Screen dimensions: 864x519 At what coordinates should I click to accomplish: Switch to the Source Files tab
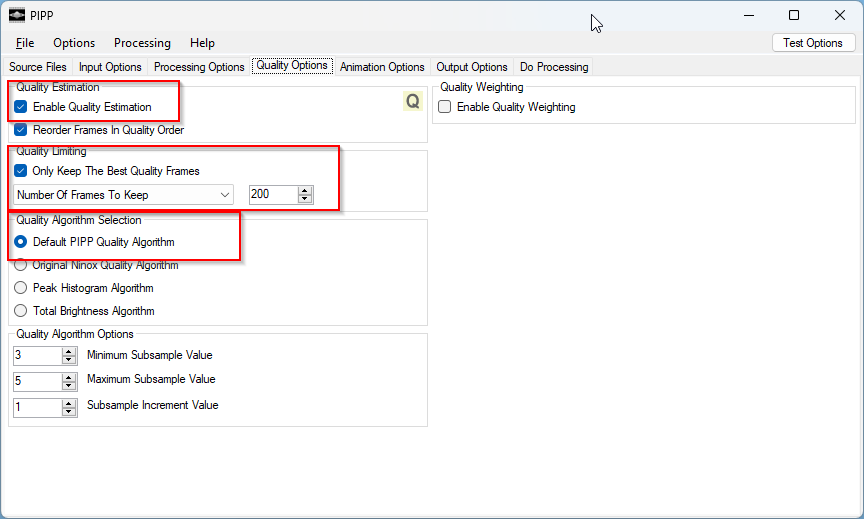(x=37, y=67)
